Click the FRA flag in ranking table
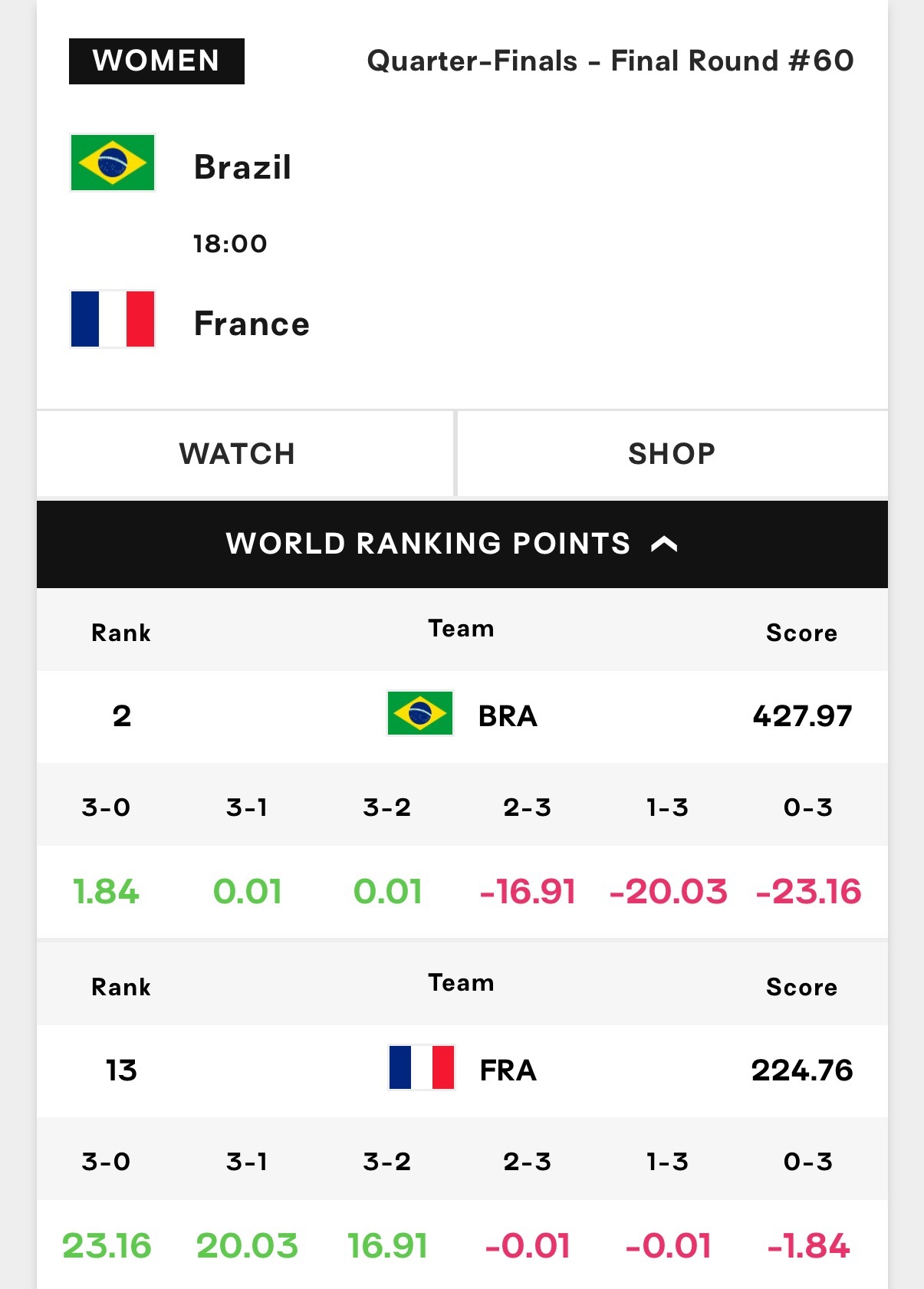This screenshot has height=1289, width=924. pos(422,1067)
